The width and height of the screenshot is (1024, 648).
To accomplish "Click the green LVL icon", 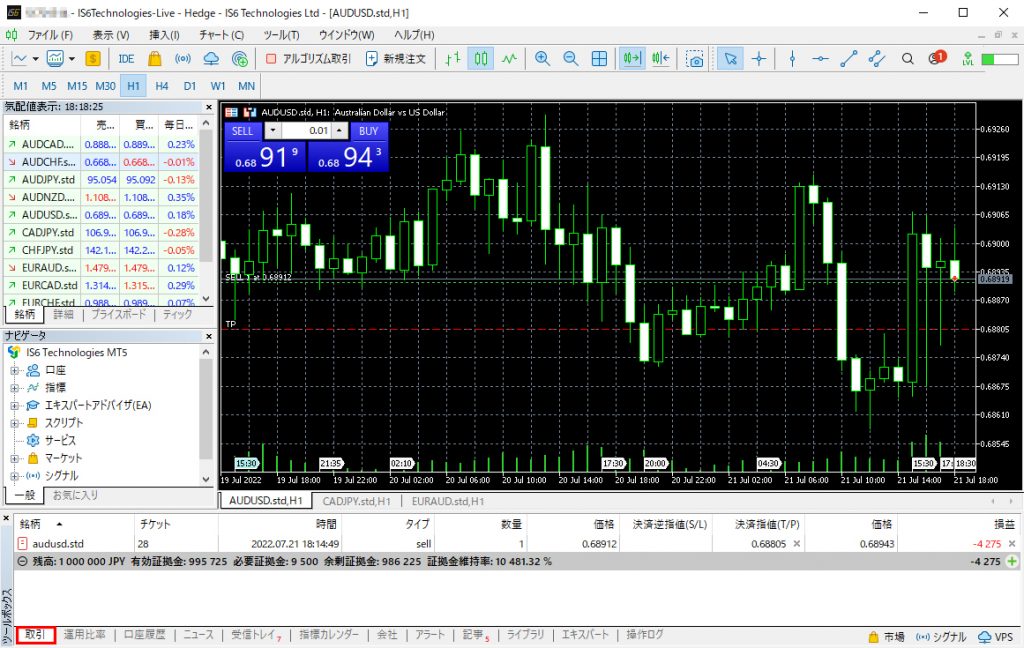I will pos(968,59).
